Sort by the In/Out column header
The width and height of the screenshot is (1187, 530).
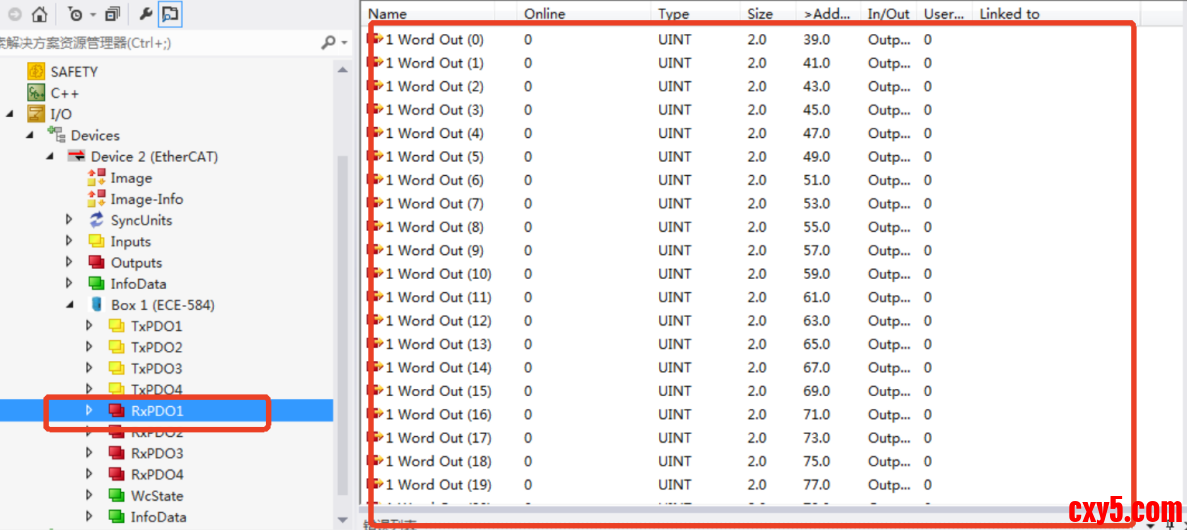[889, 13]
